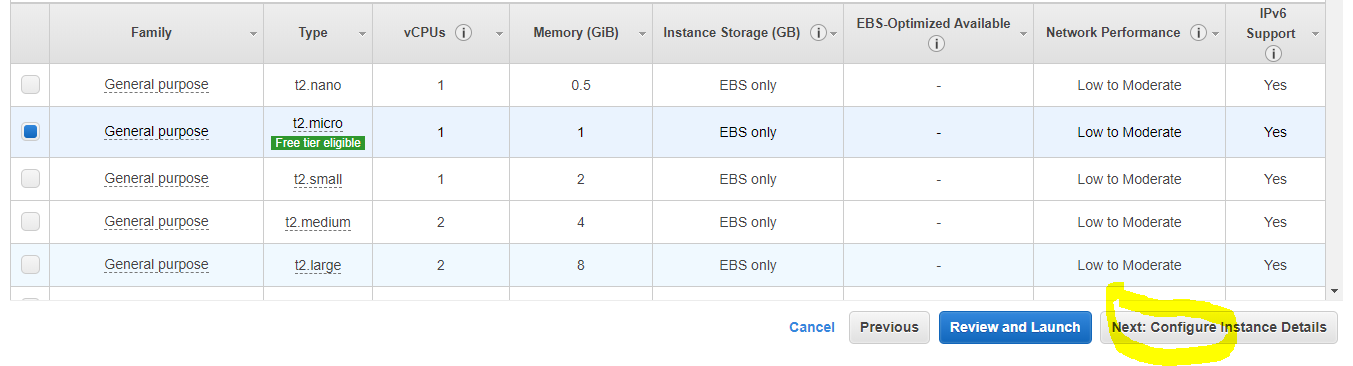The width and height of the screenshot is (1353, 366).
Task: Click the EBS-Optimized Available info icon
Action: click(936, 43)
